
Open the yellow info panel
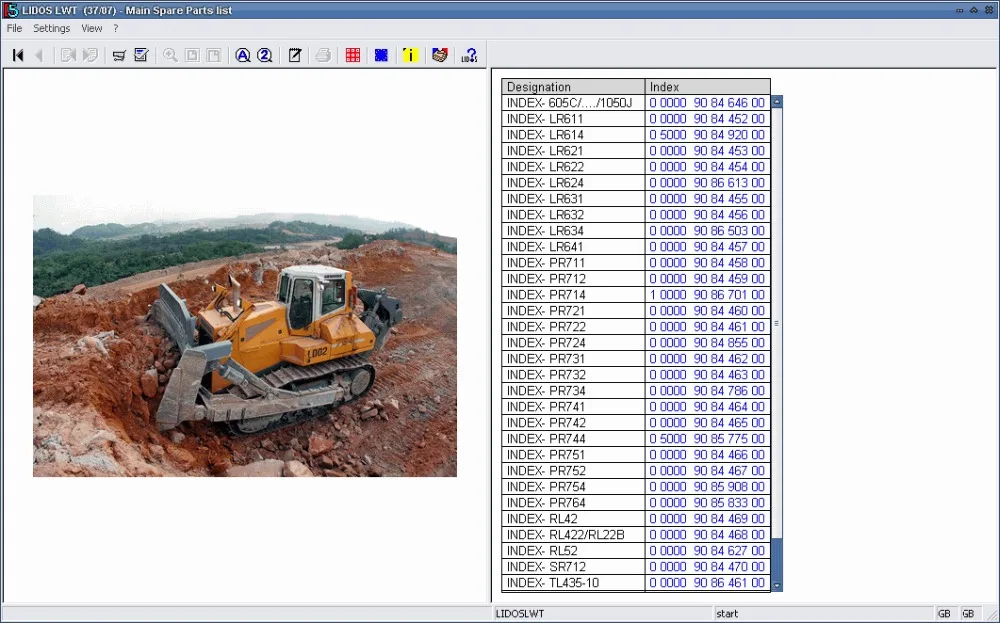click(x=410, y=55)
